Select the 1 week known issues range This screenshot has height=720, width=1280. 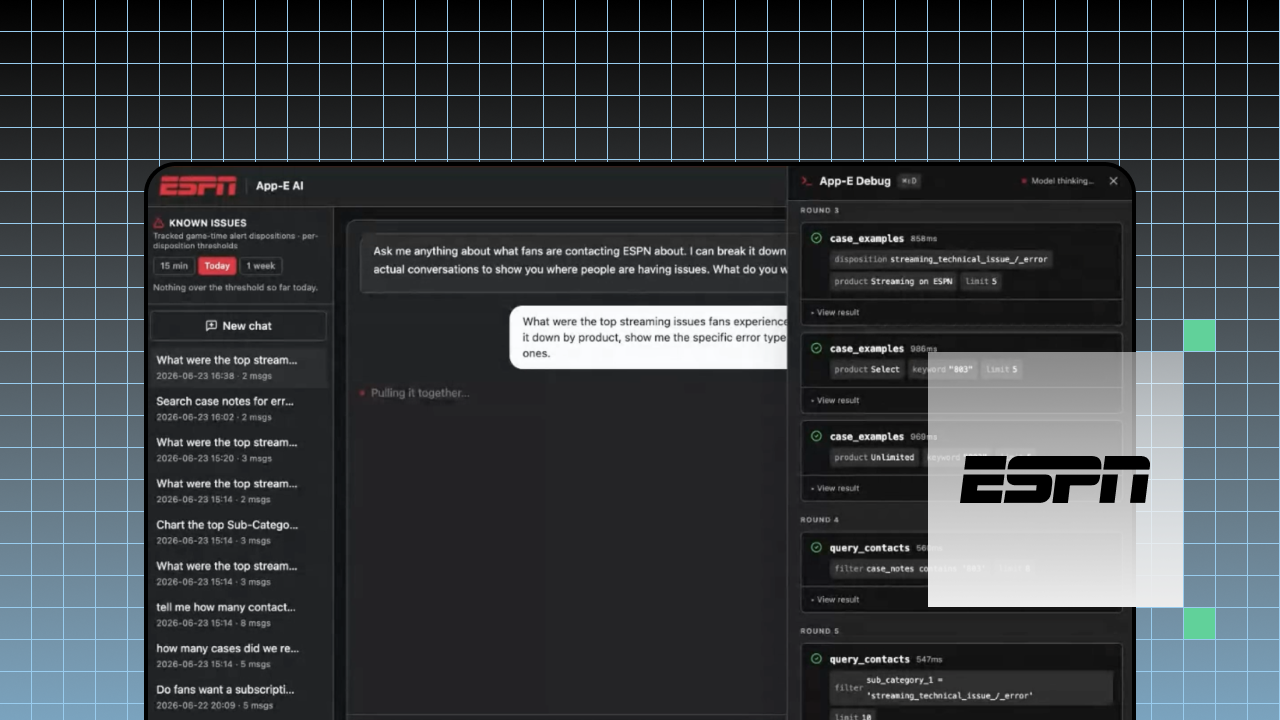click(261, 266)
